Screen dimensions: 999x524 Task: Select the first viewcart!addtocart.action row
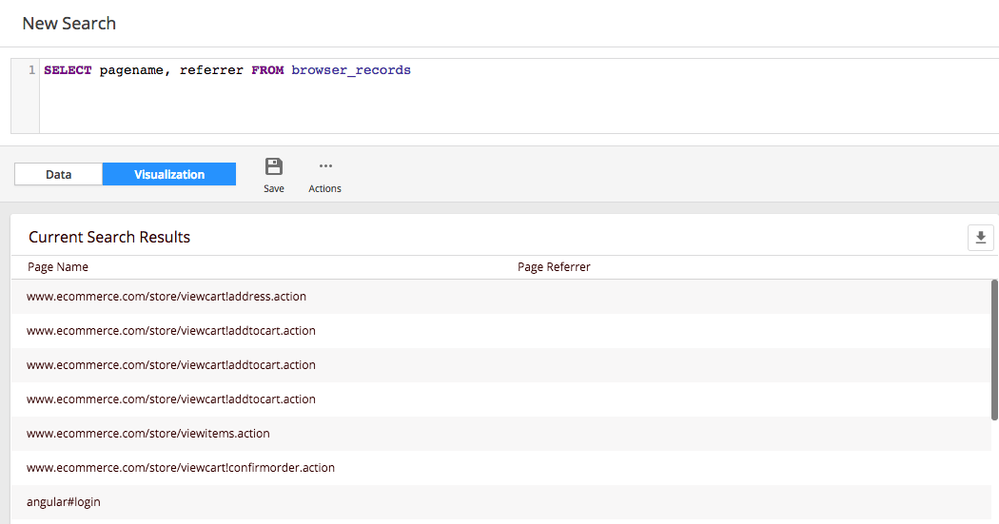(x=171, y=331)
